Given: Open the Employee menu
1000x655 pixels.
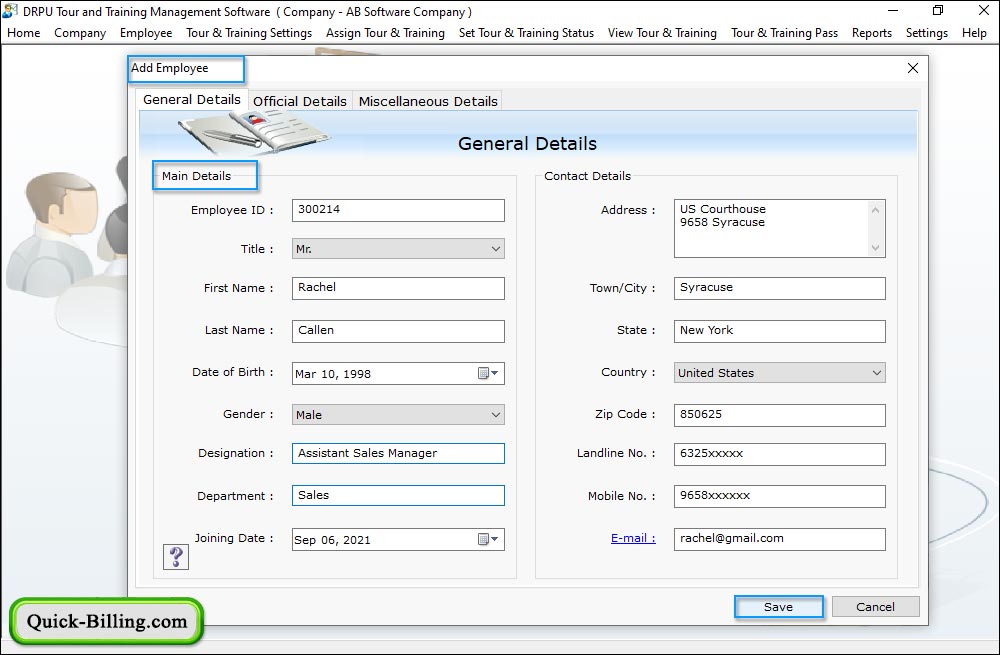Looking at the screenshot, I should point(146,33).
